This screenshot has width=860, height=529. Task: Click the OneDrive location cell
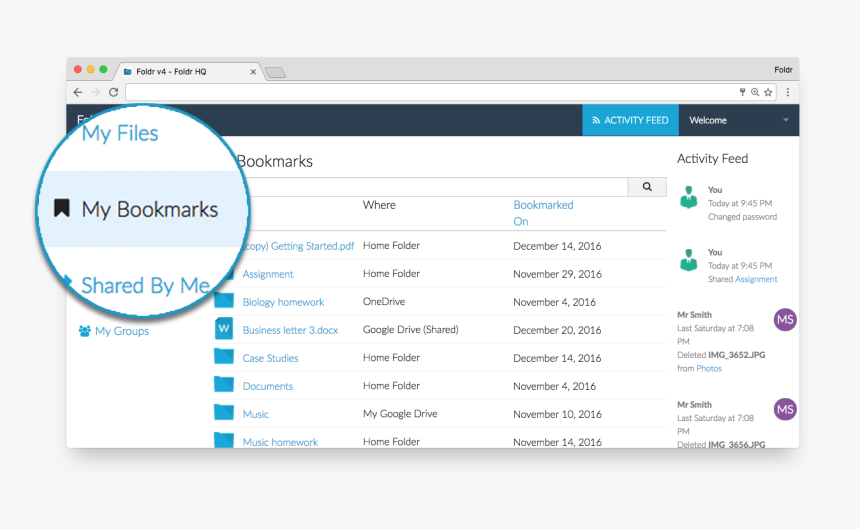pos(384,302)
